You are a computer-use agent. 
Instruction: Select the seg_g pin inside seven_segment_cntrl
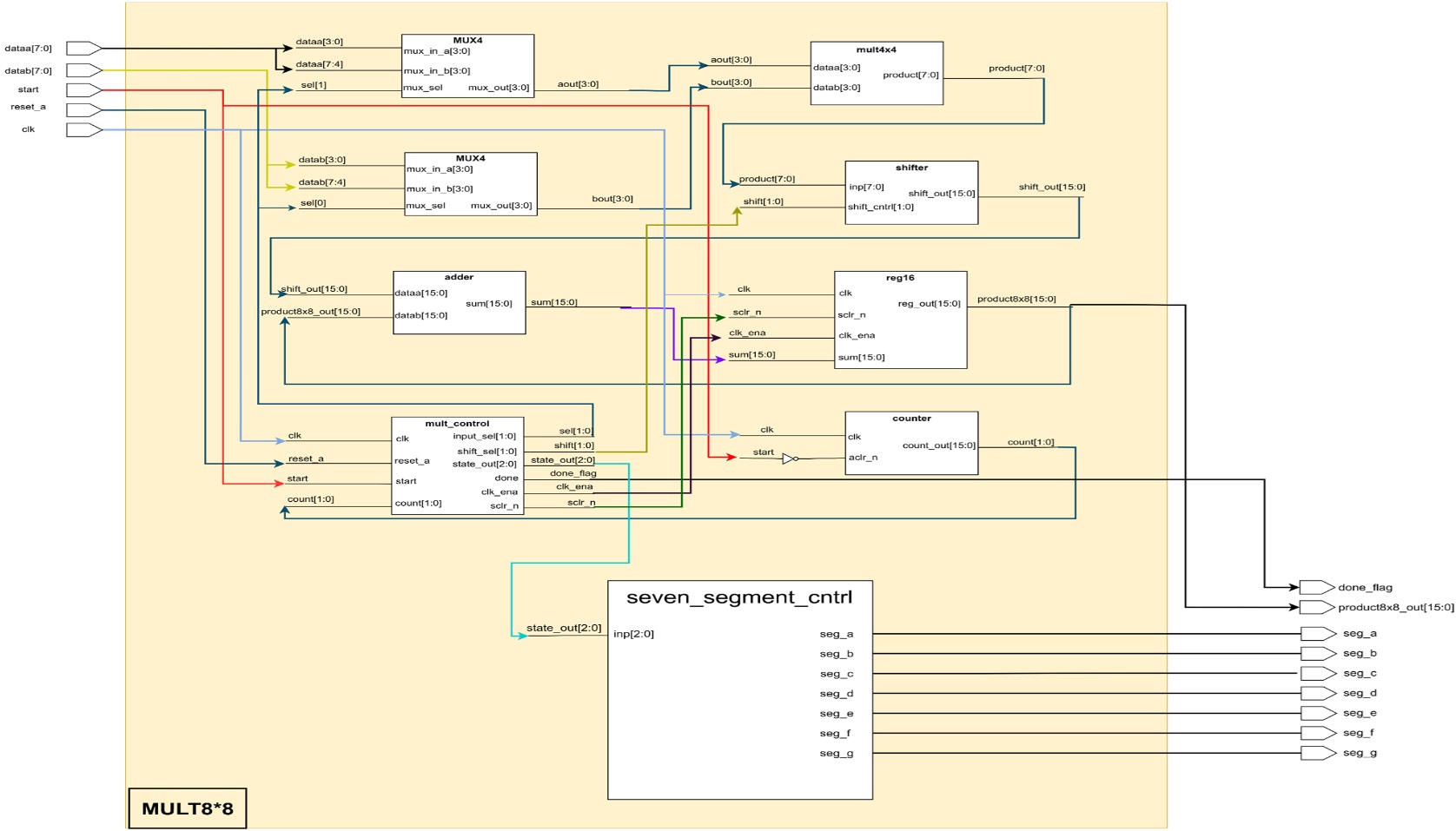tap(837, 754)
